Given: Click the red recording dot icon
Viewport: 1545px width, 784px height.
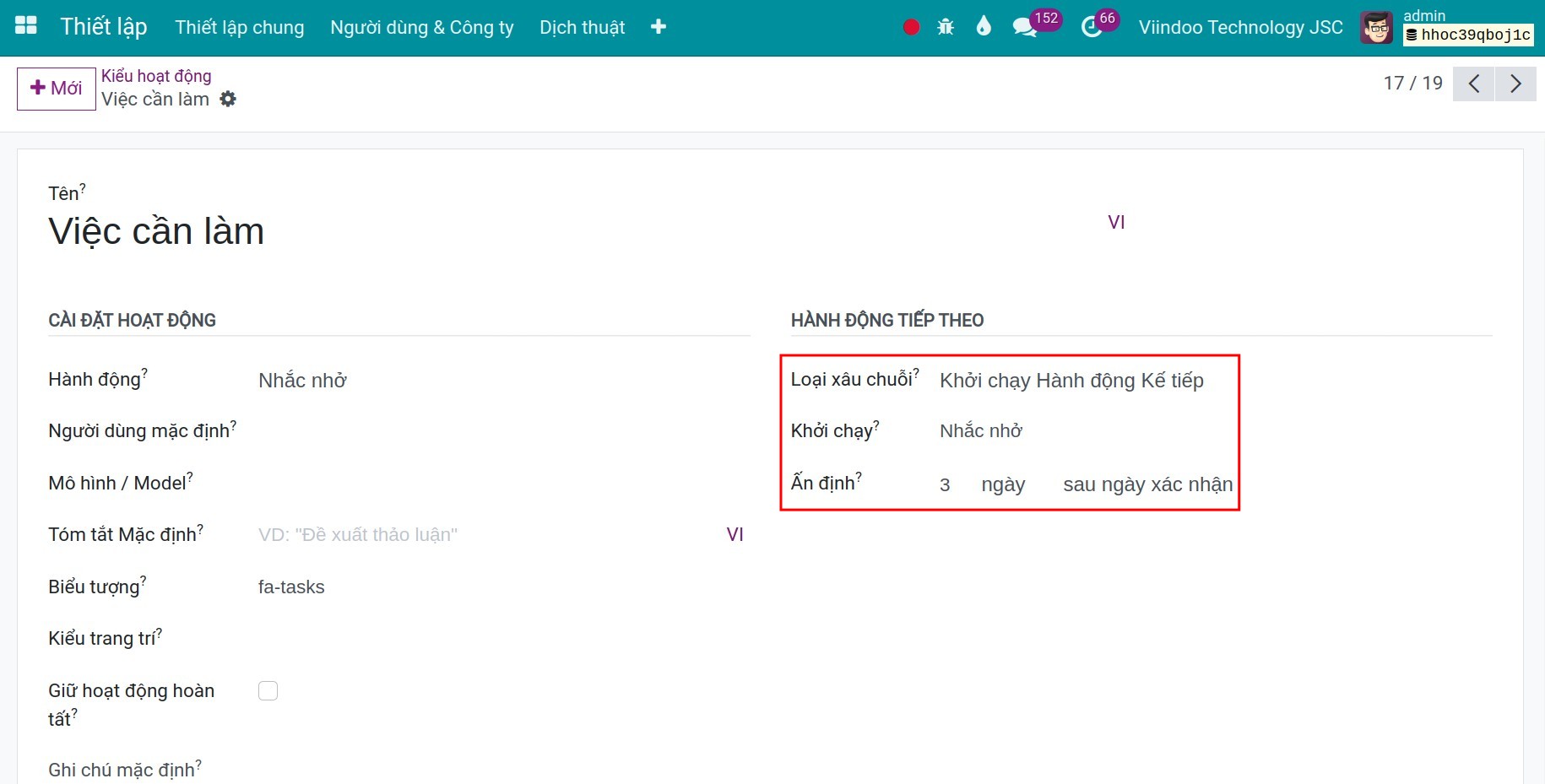Looking at the screenshot, I should (x=911, y=27).
